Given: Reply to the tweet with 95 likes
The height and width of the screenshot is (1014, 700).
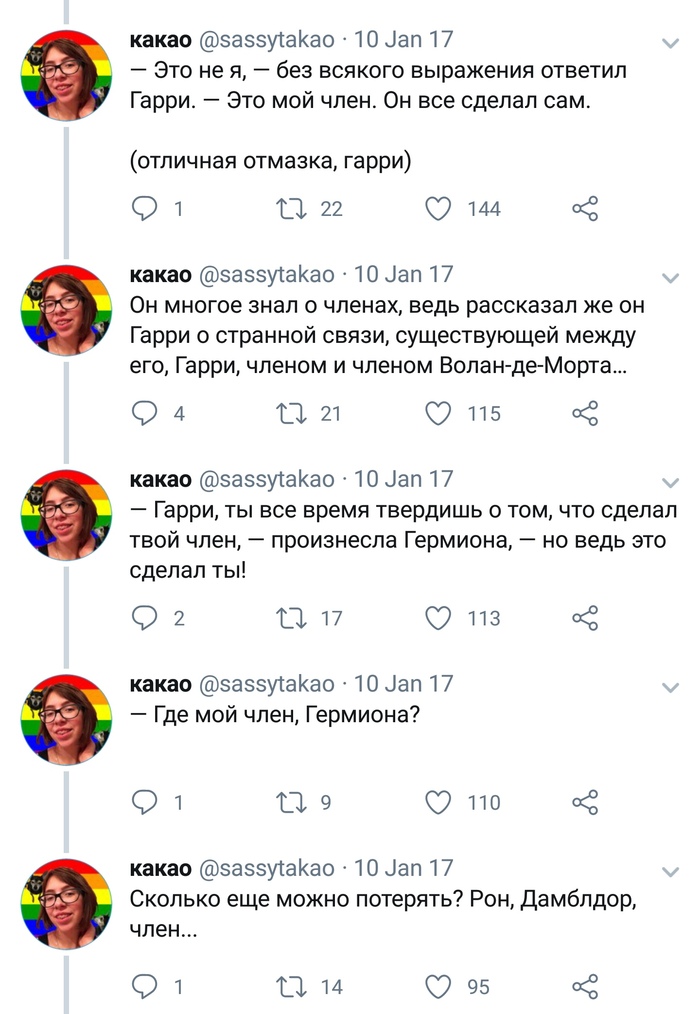Looking at the screenshot, I should (x=146, y=987).
